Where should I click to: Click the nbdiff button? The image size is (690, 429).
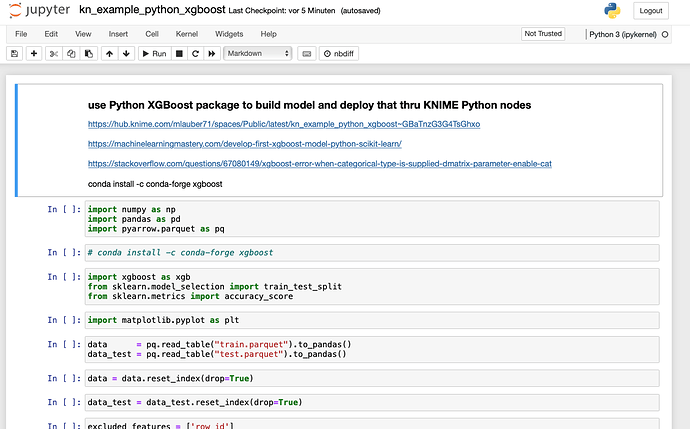tap(339, 54)
